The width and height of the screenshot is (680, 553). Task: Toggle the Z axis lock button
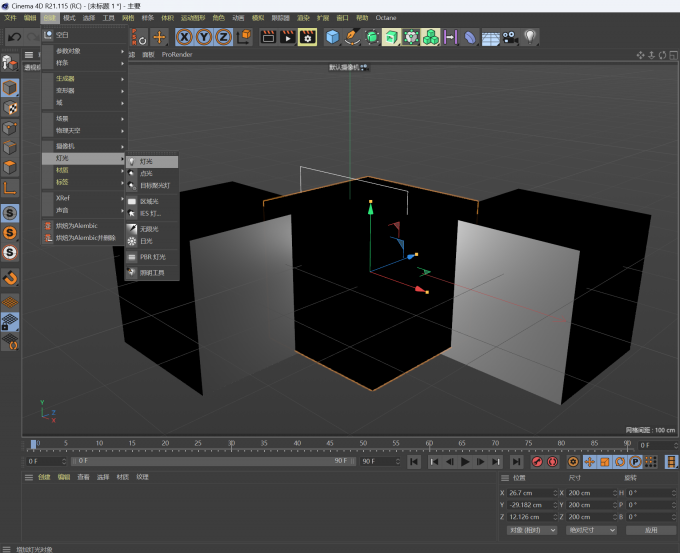pos(224,37)
